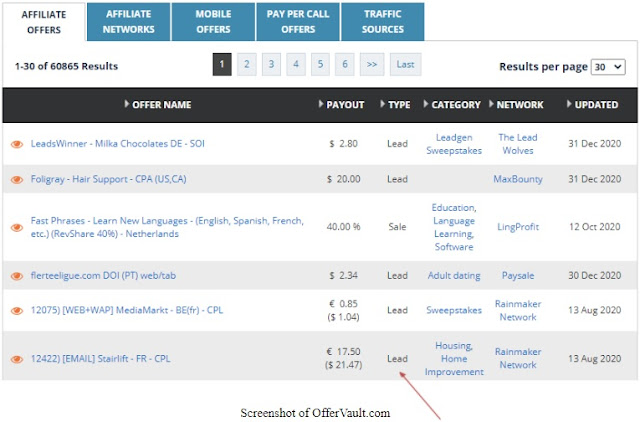
Task: Click the eye icon beside Stairlift FR offer
Action: tap(17, 359)
